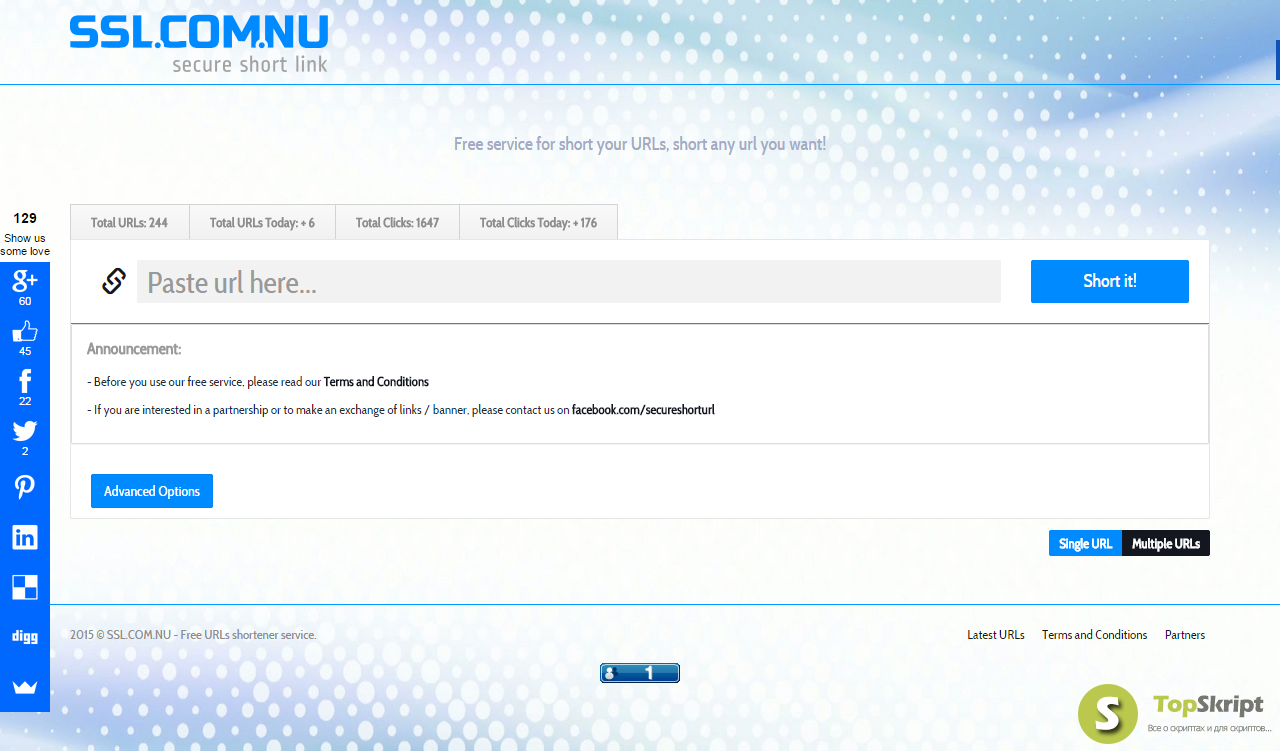Share via the Google Plus icon
Screen dimensions: 1280x751
25,282
